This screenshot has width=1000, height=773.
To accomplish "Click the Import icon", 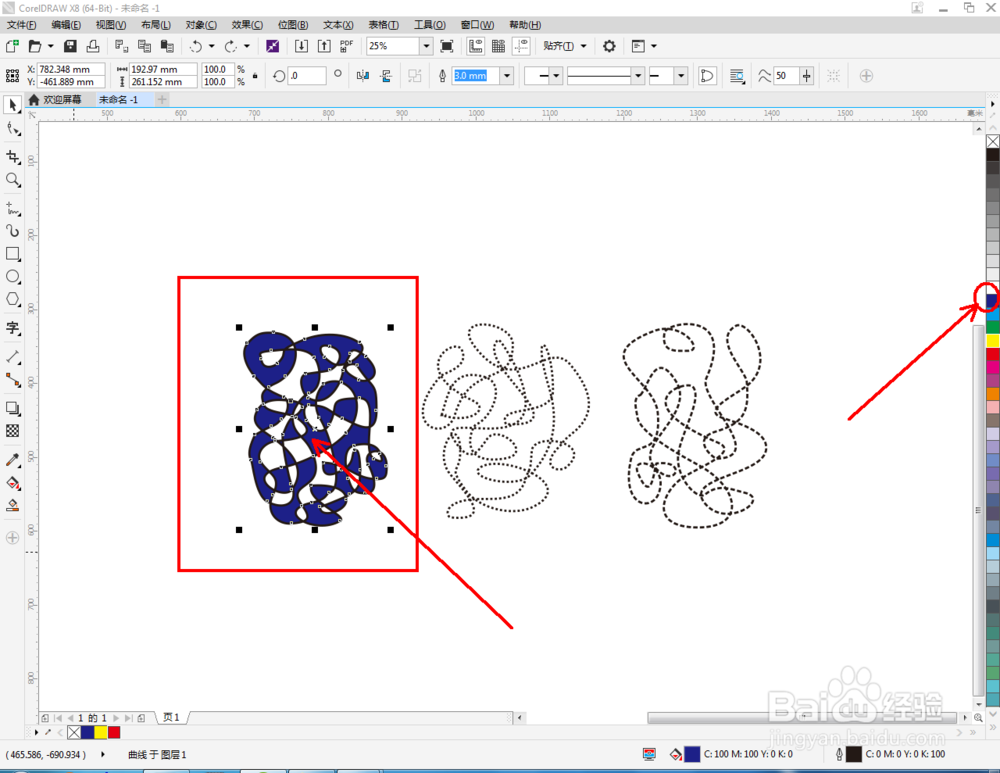I will point(301,46).
